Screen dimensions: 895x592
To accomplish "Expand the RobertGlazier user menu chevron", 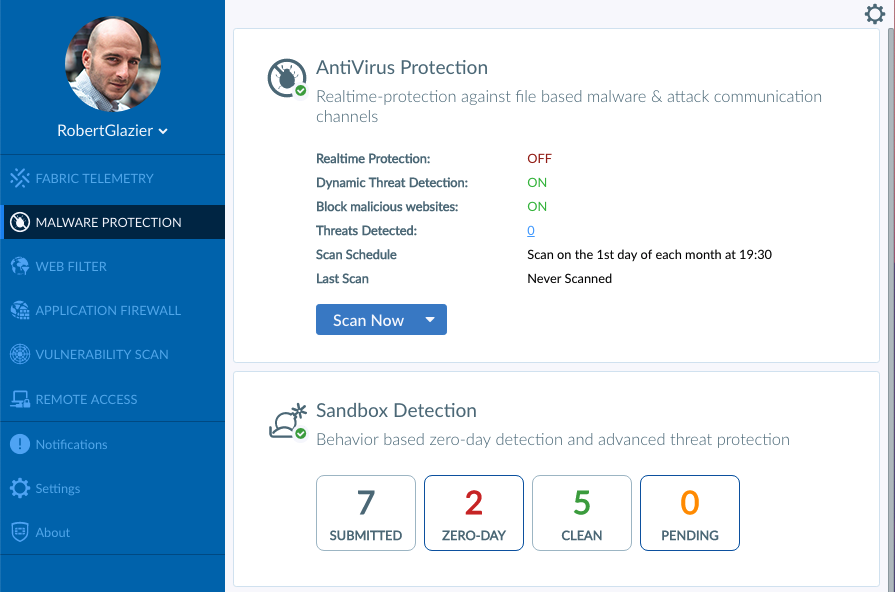I will point(163,131).
